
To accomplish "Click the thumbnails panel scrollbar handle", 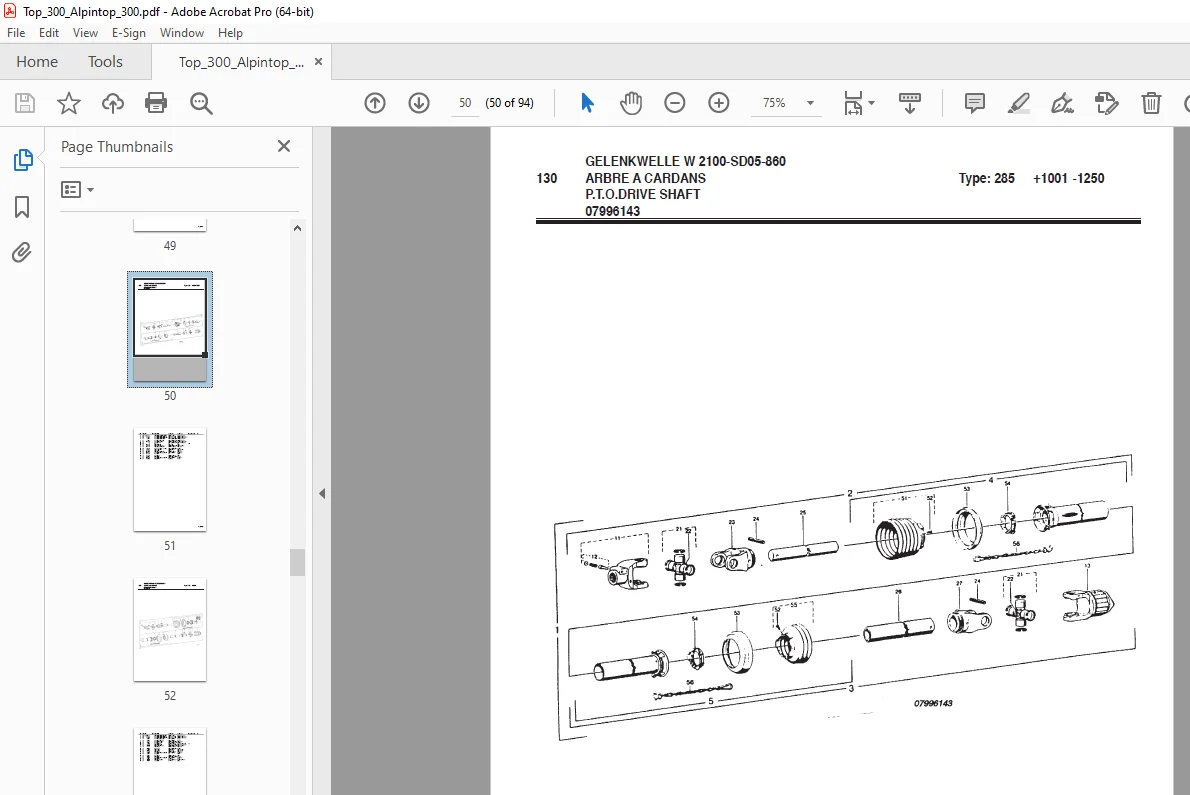I will click(298, 562).
